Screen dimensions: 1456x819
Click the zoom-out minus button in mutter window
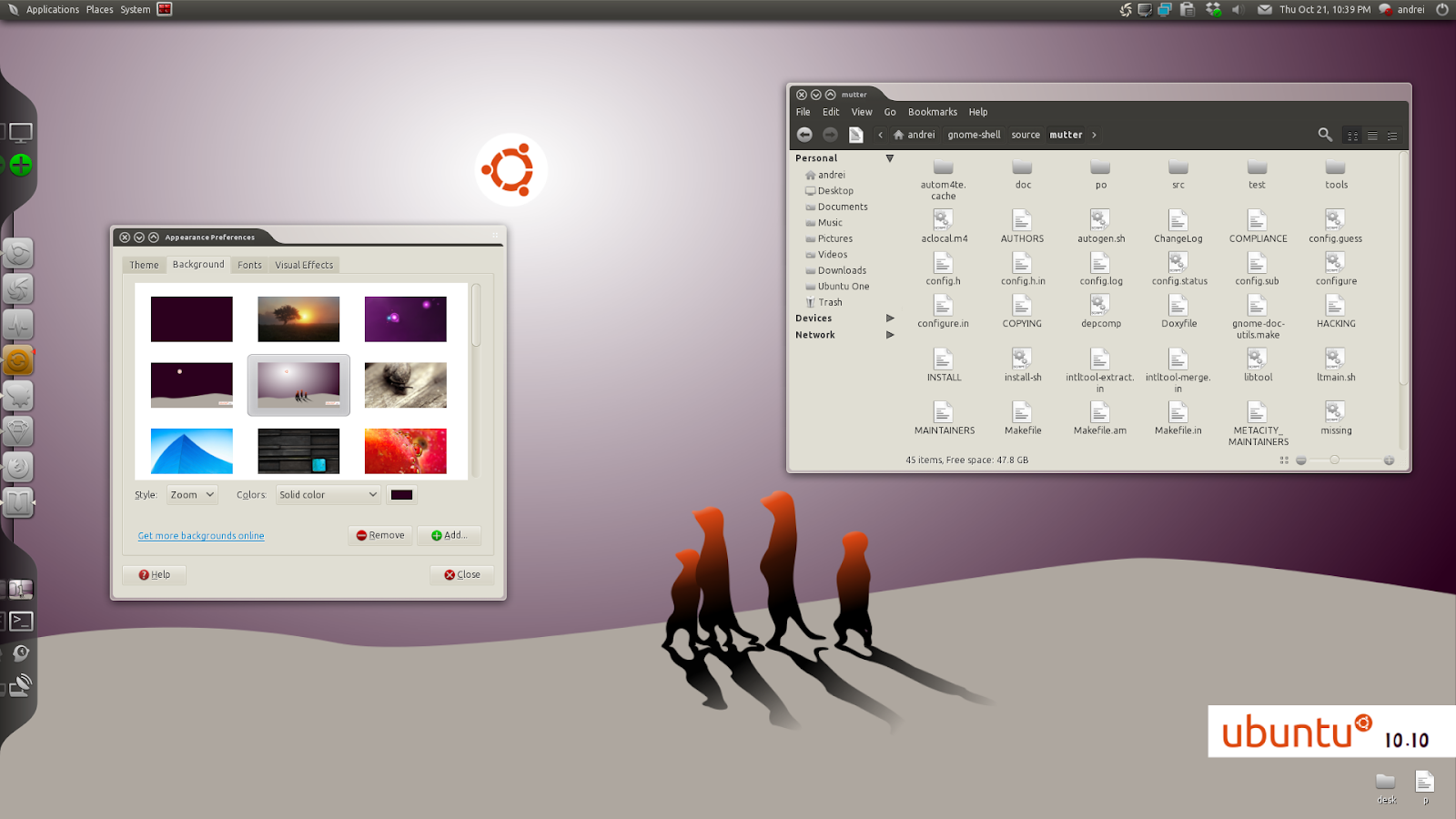coord(1301,460)
